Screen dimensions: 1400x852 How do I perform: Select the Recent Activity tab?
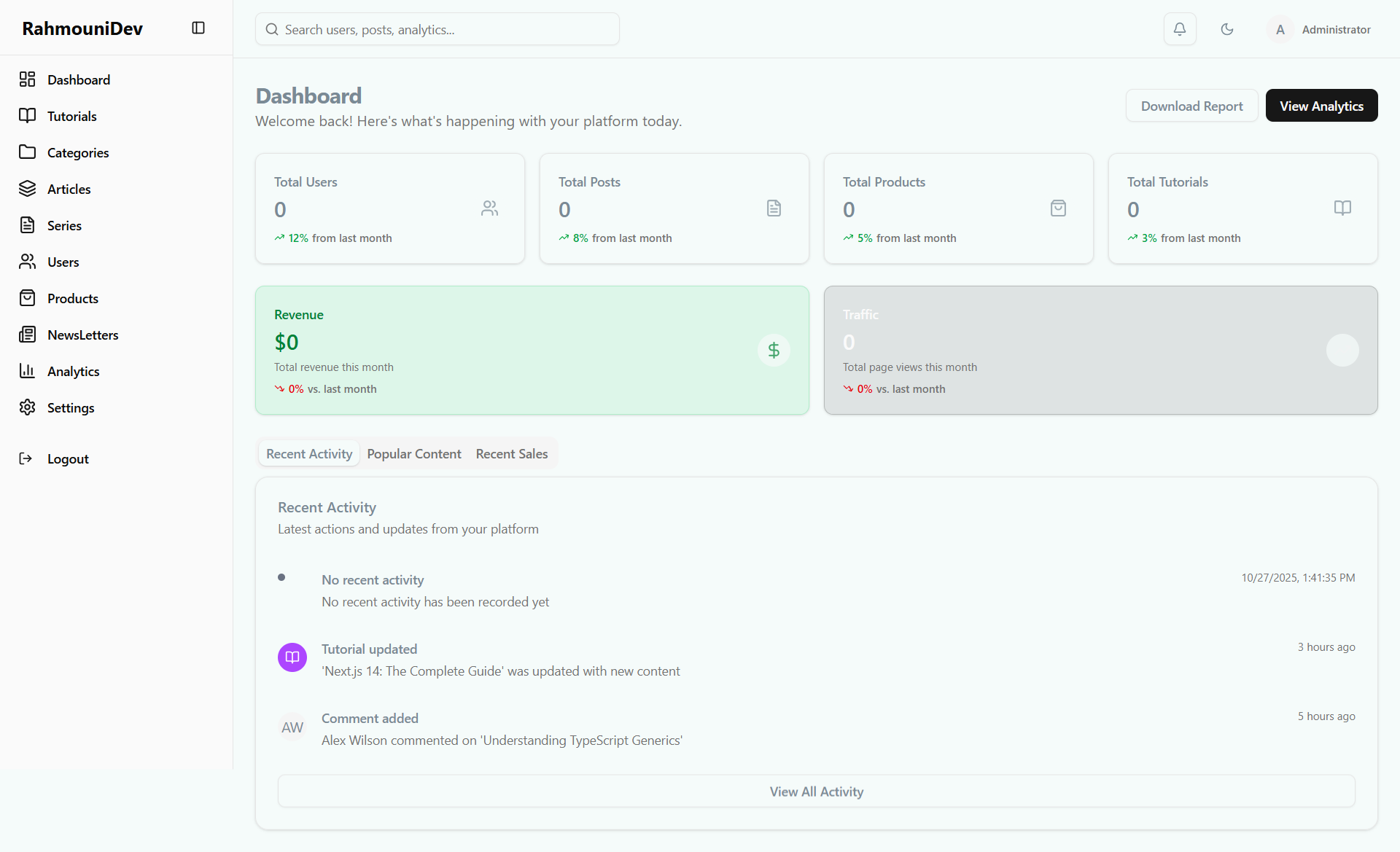coord(309,454)
